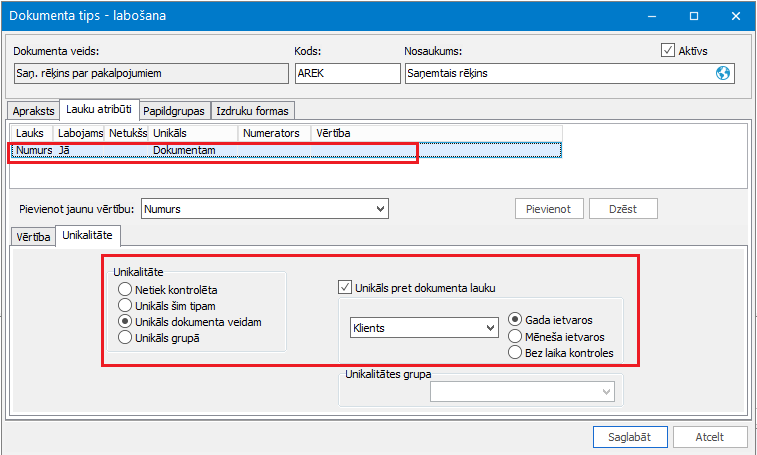Select Unikāls dokumenta veidam radio option
757x455 pixels.
click(125, 321)
